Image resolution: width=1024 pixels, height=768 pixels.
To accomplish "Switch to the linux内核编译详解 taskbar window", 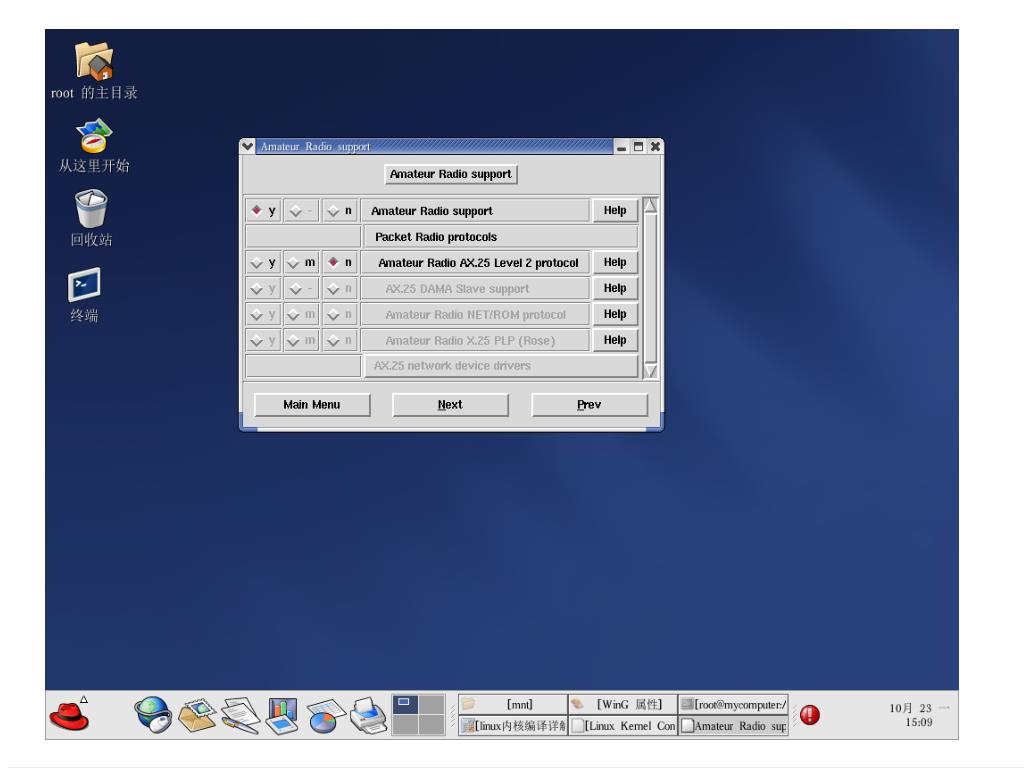I will pos(513,726).
